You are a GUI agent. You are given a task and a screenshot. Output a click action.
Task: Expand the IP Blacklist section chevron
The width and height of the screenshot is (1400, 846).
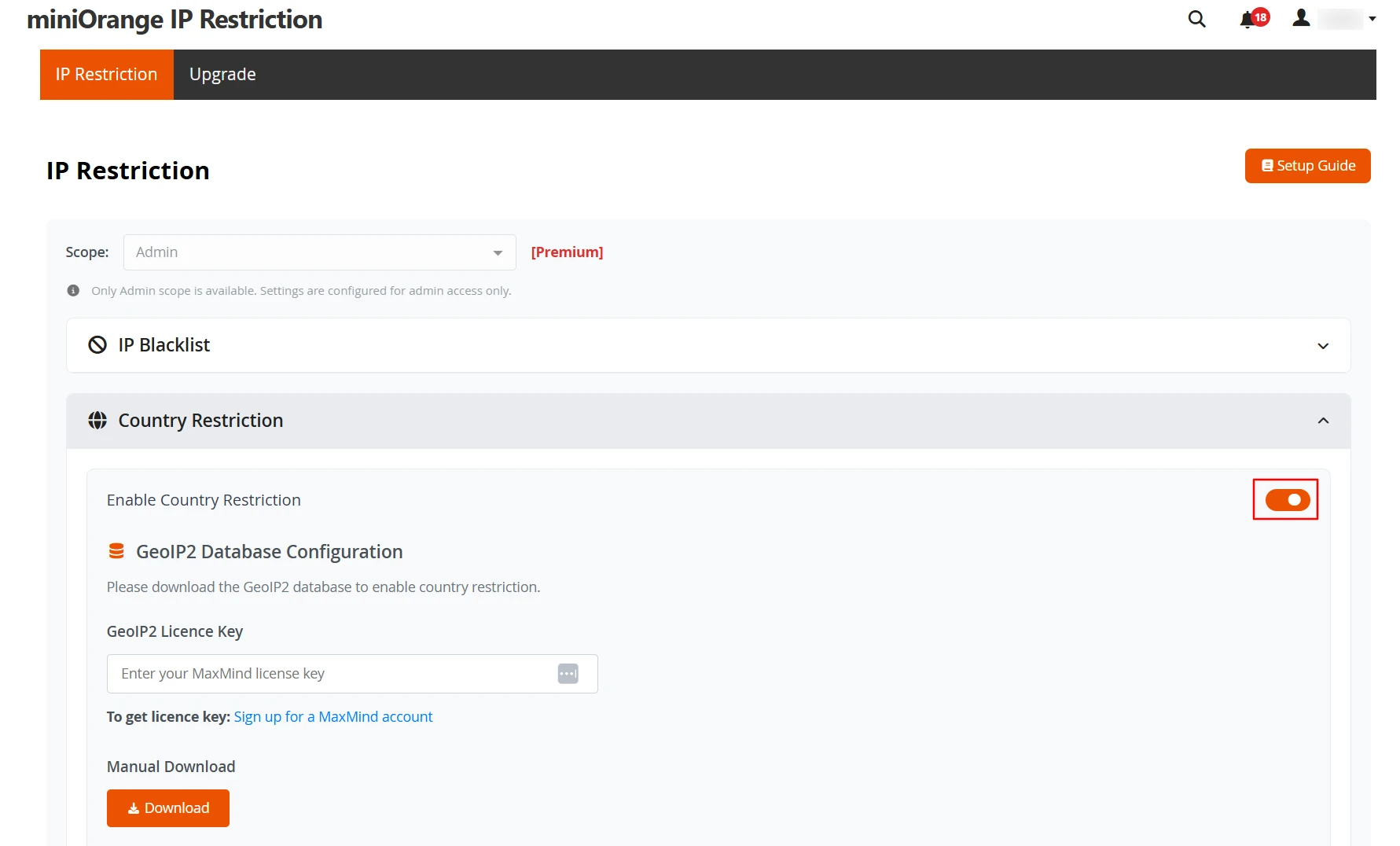click(x=1323, y=346)
